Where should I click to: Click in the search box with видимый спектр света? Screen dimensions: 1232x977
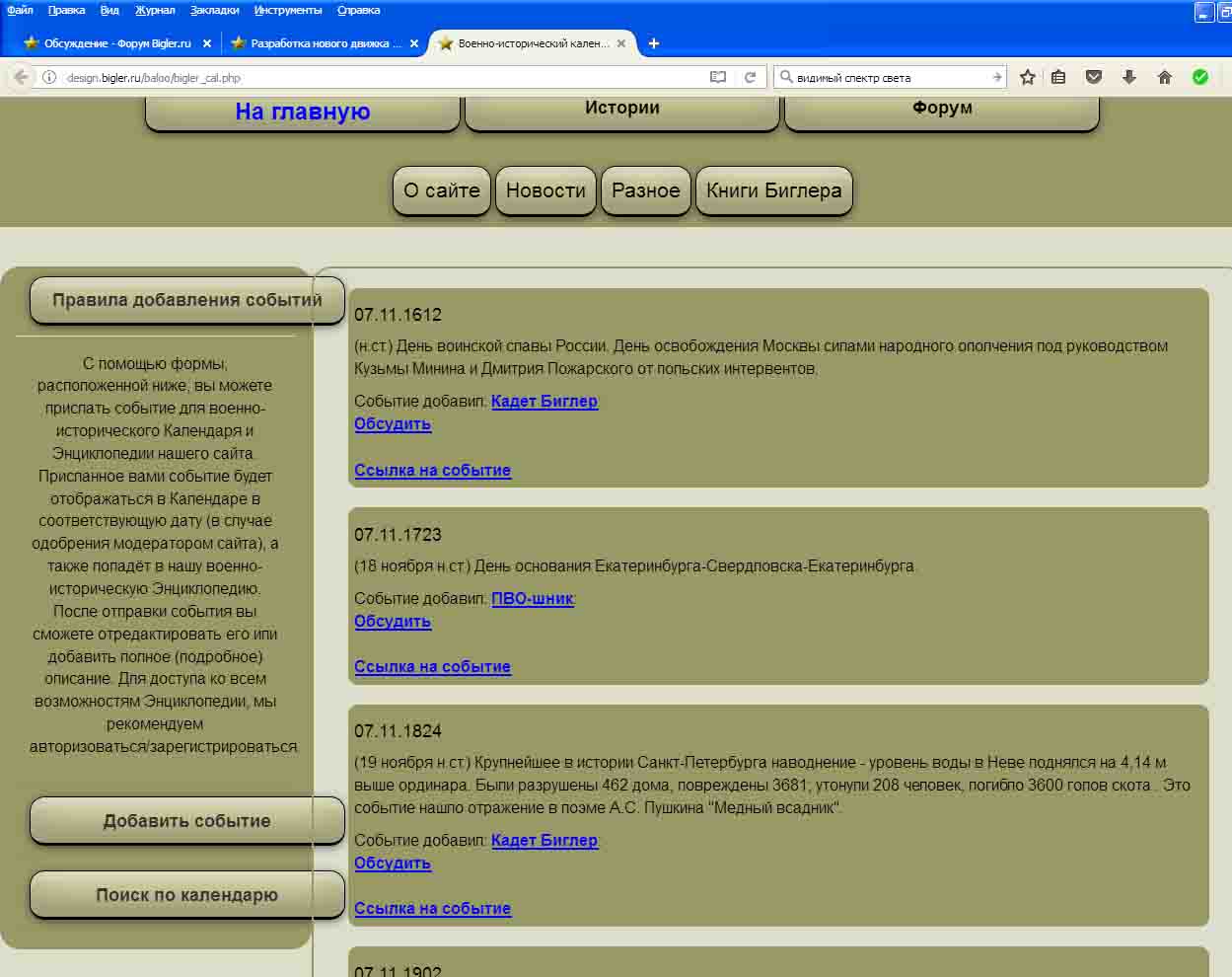pos(888,77)
